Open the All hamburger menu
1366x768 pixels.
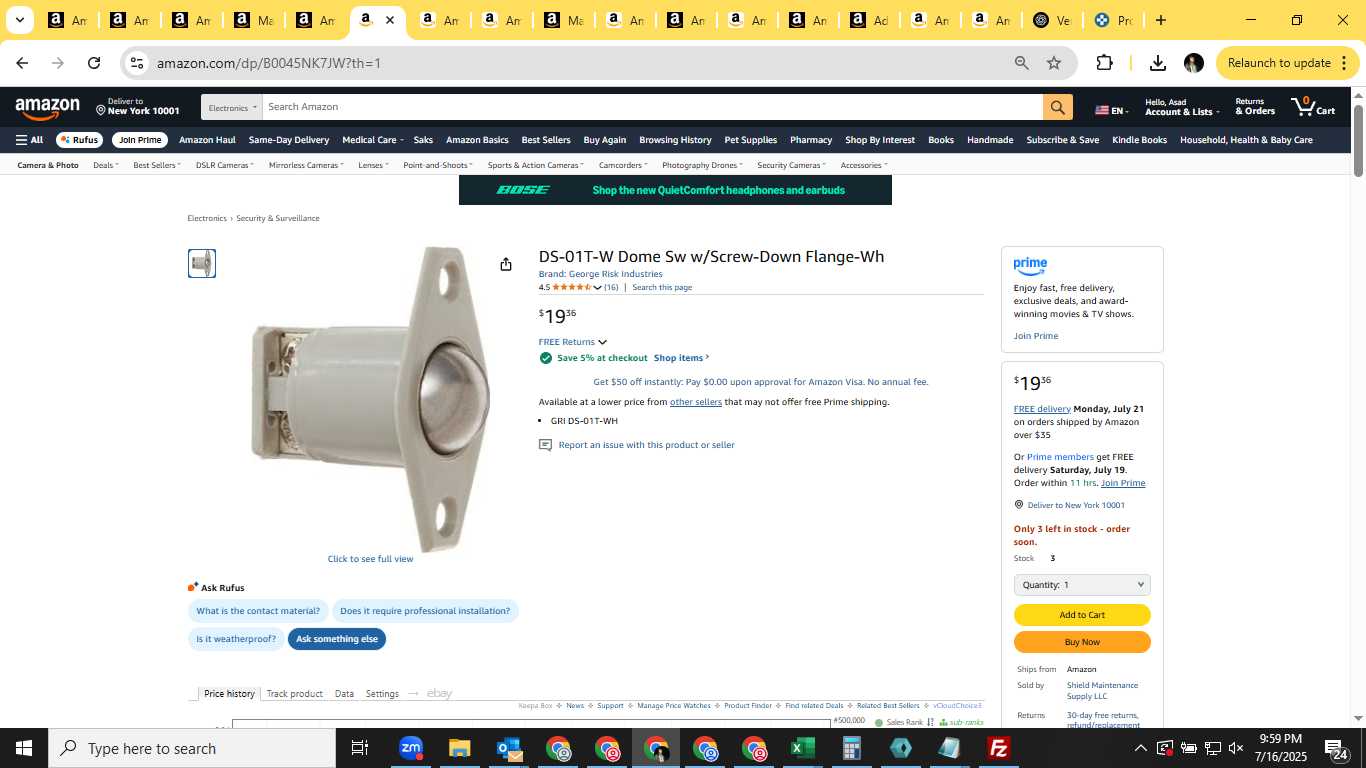coord(29,140)
